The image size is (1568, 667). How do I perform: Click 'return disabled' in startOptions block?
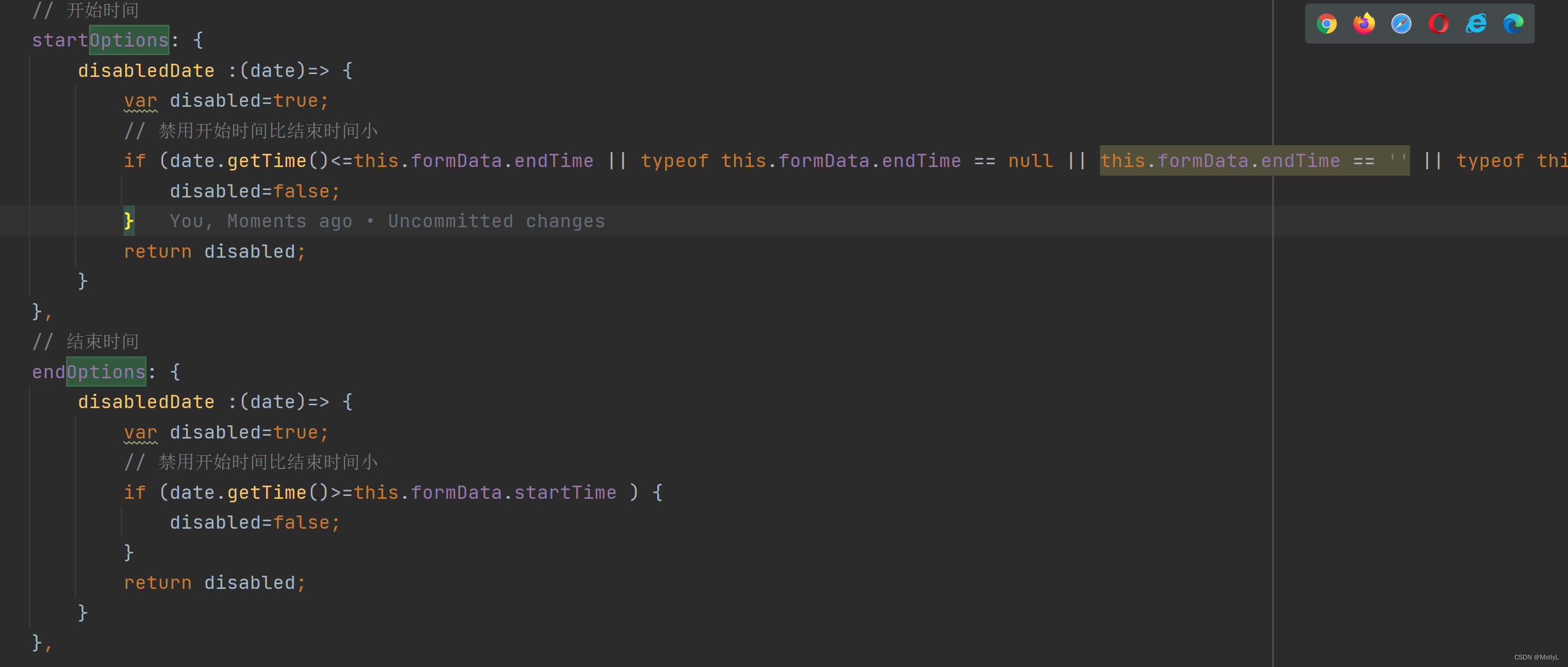coord(215,251)
